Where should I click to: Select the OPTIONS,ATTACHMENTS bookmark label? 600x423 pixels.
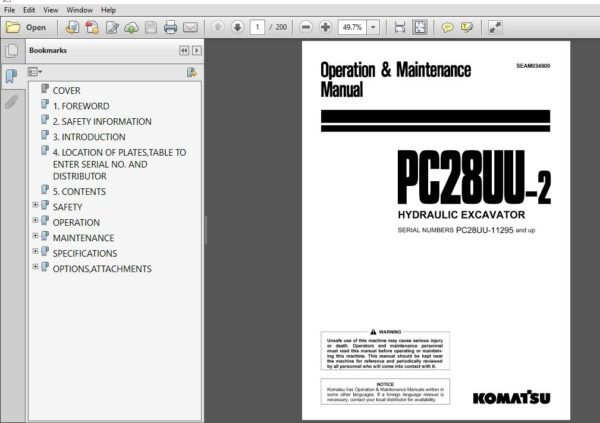pyautogui.click(x=102, y=269)
